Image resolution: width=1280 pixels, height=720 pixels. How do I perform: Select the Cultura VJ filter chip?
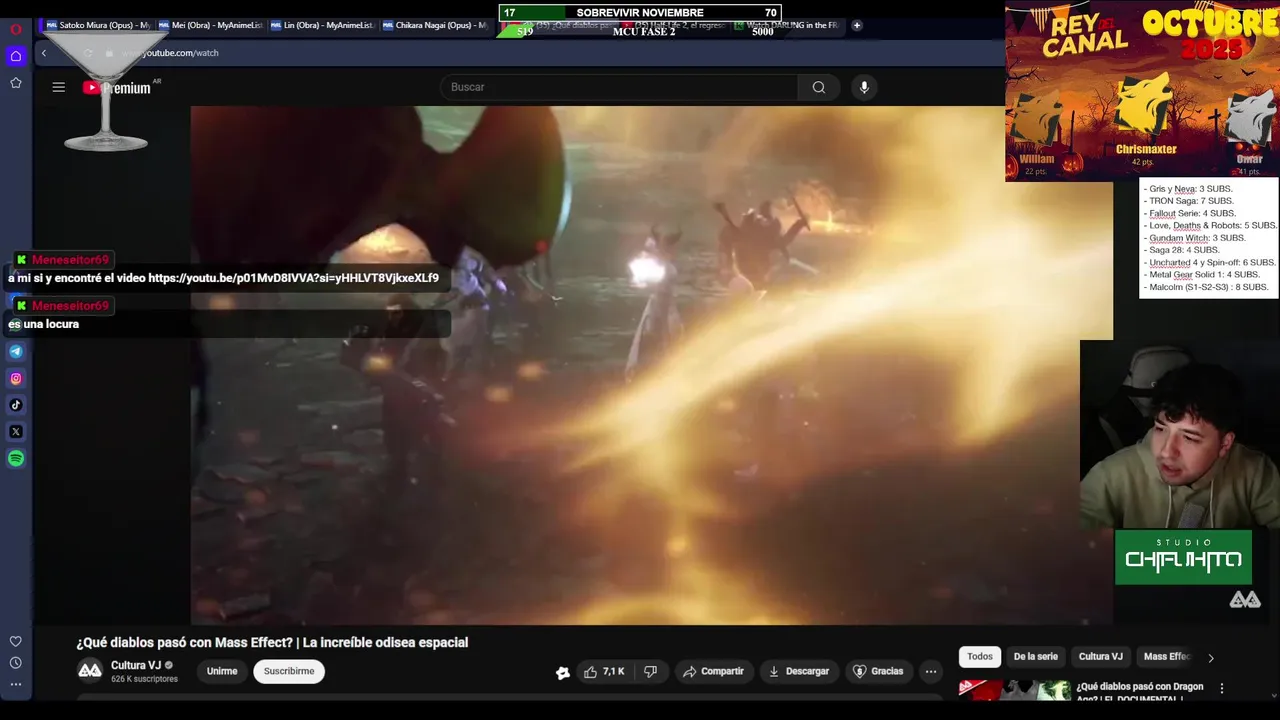point(1100,657)
